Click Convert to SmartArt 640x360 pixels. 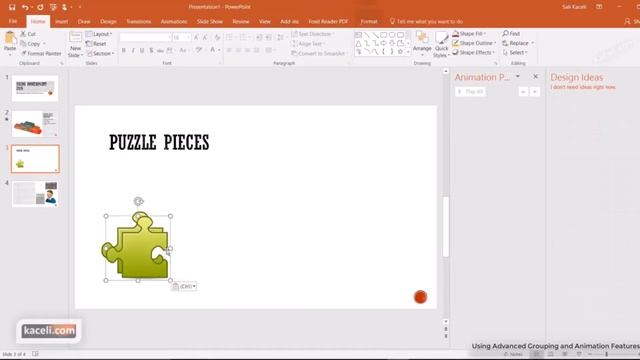pos(318,53)
